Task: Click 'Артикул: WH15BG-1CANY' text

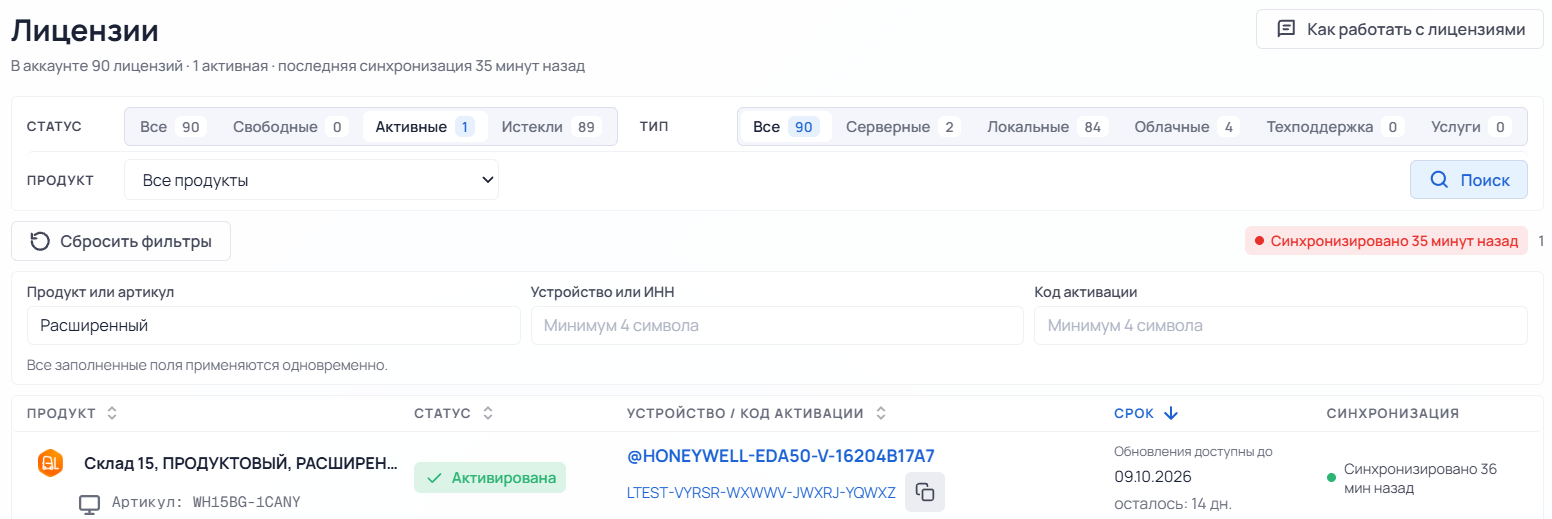Action: click(x=206, y=502)
